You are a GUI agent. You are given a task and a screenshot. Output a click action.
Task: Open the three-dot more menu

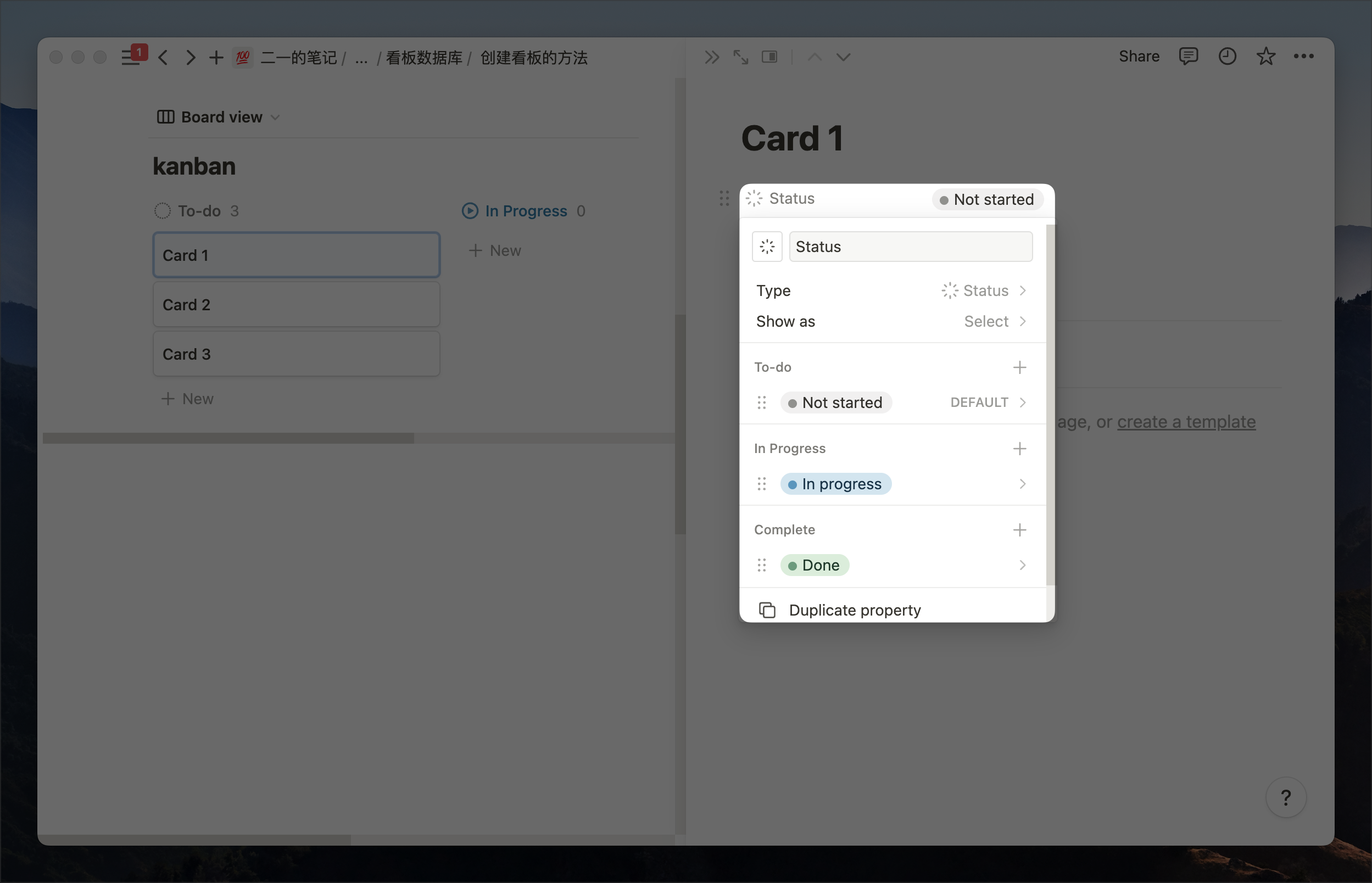[1304, 56]
